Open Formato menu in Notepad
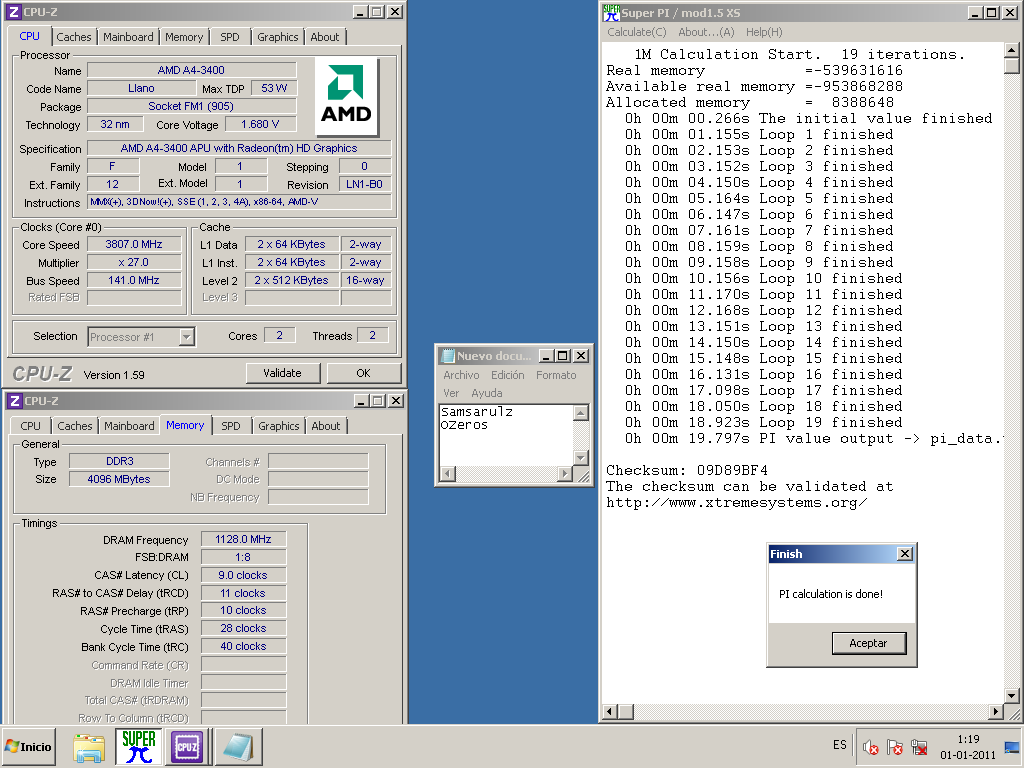1024x768 pixels. [556, 375]
